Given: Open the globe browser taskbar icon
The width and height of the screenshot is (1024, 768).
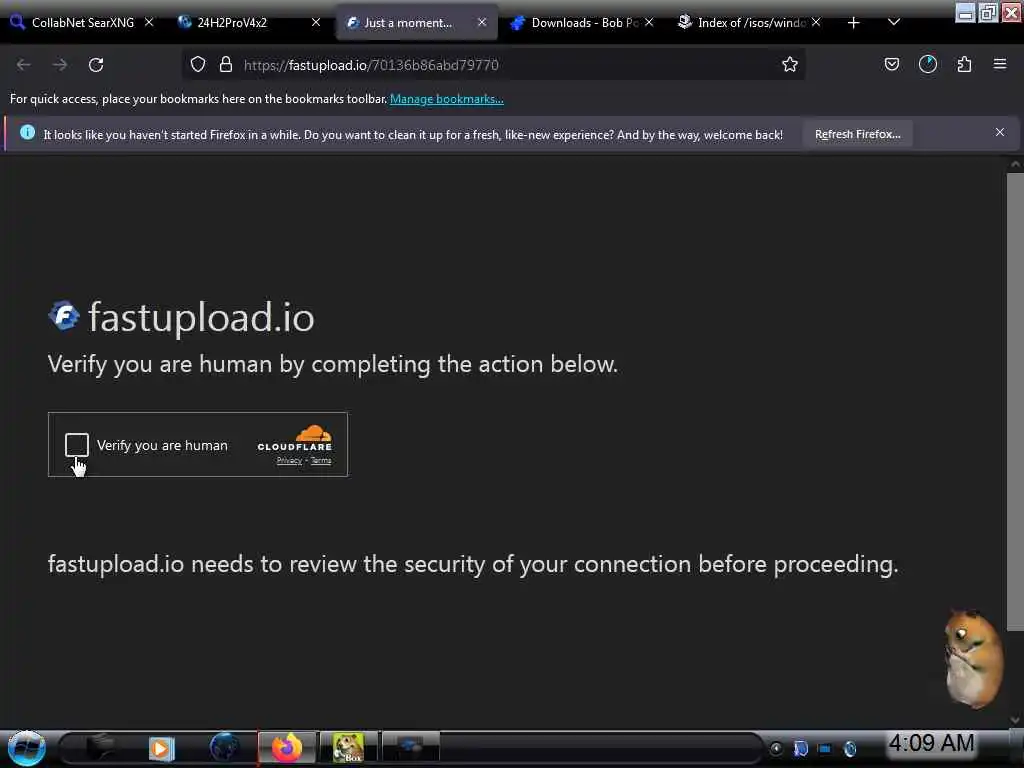Looking at the screenshot, I should 225,748.
